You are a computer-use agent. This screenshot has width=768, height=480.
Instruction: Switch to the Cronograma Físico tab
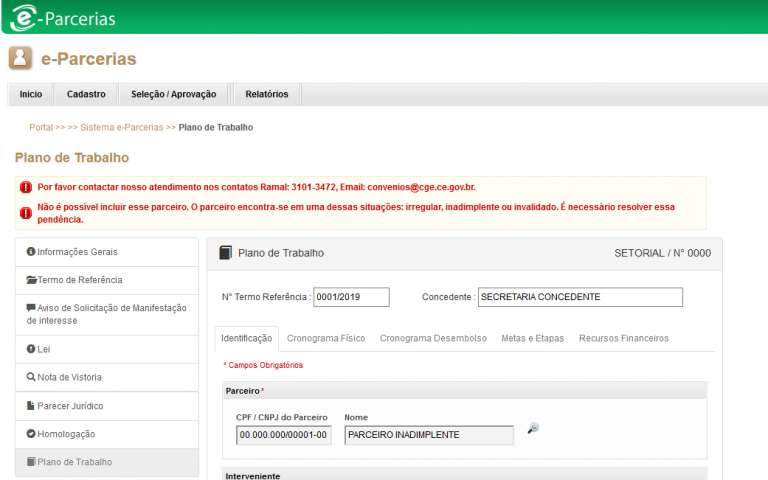point(326,338)
